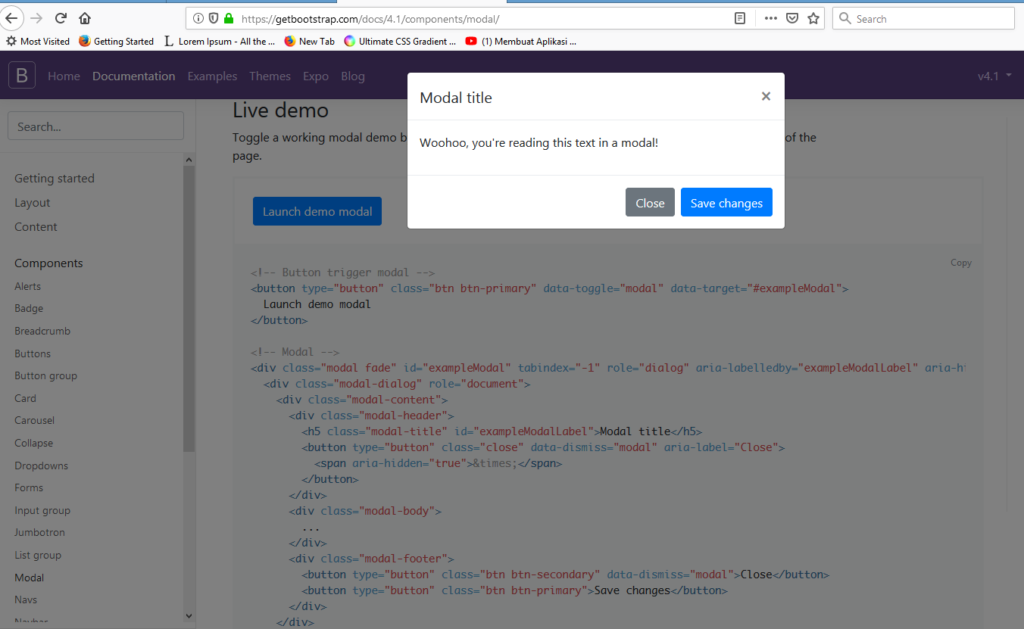Open the New Tab bookmark
This screenshot has width=1024, height=629.
310,41
